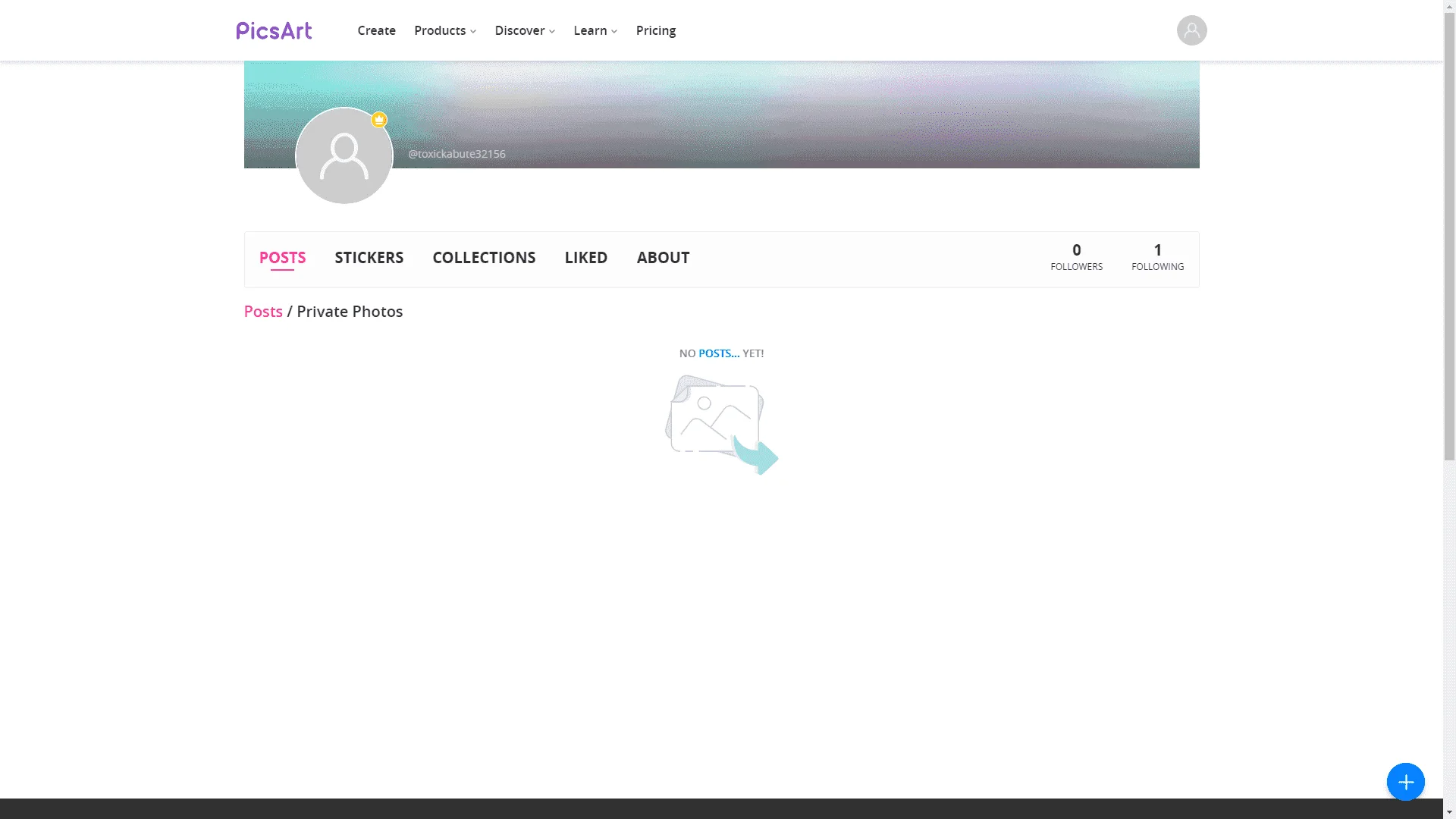Viewport: 1456px width, 819px height.
Task: Open the ABOUT tab
Action: pos(663,258)
